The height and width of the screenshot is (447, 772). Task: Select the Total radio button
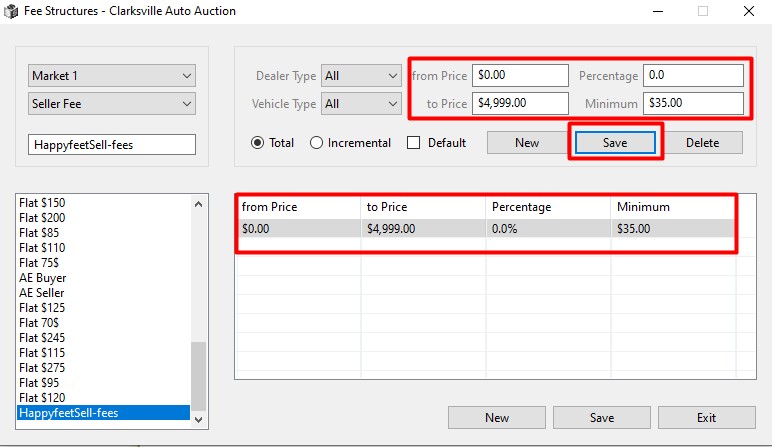coord(257,143)
